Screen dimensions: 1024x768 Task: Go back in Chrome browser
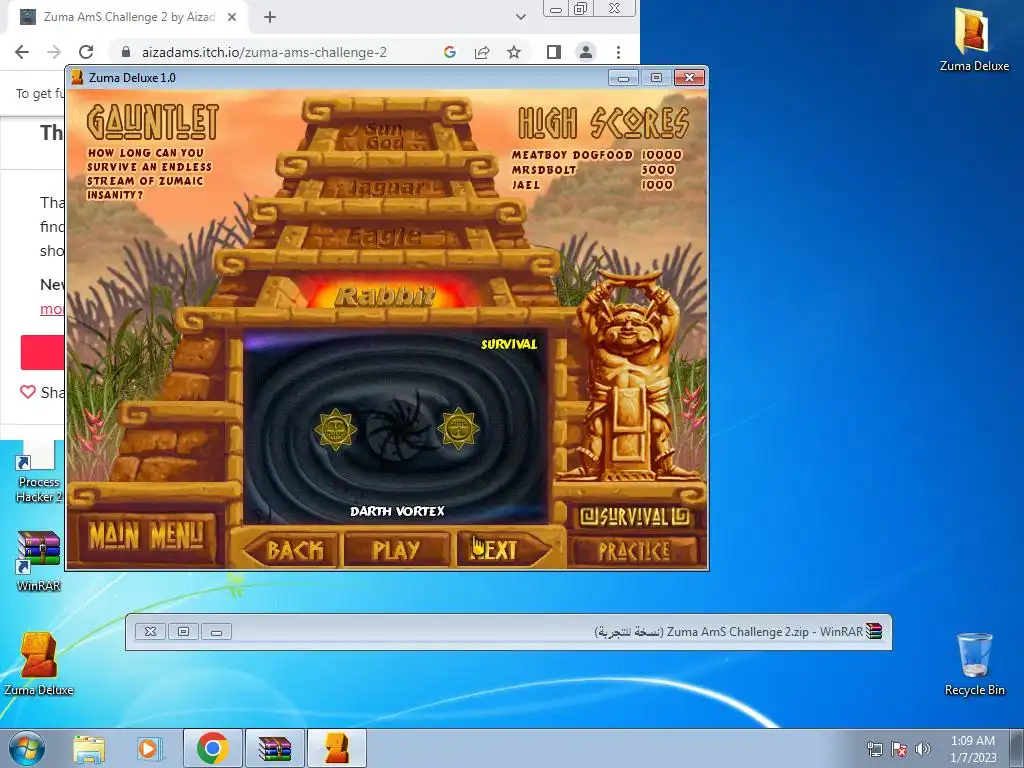pyautogui.click(x=22, y=52)
